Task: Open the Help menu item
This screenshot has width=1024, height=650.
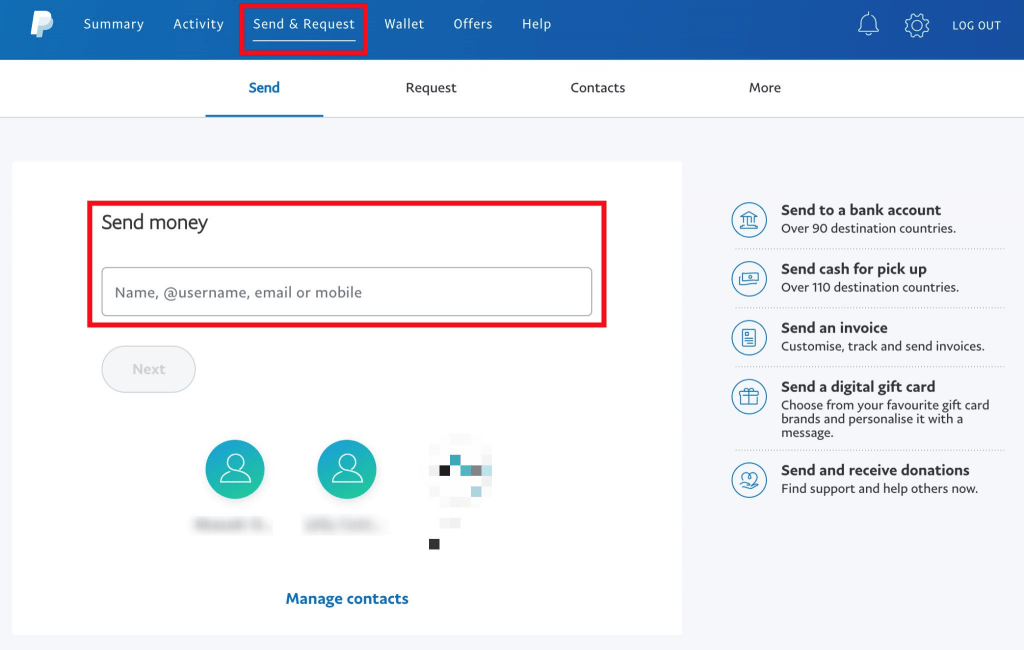Action: (x=536, y=24)
